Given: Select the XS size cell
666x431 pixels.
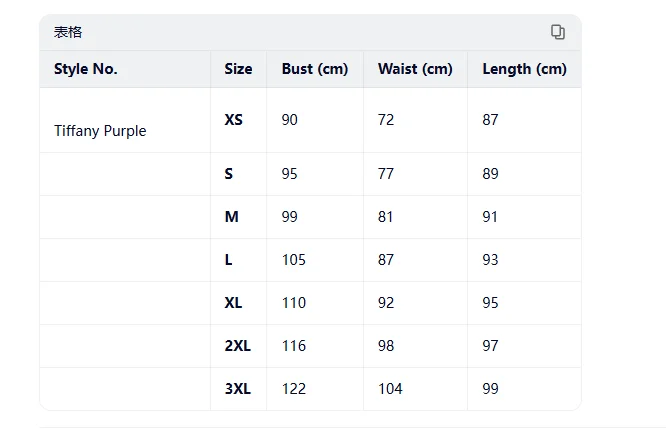Looking at the screenshot, I should 234,120.
